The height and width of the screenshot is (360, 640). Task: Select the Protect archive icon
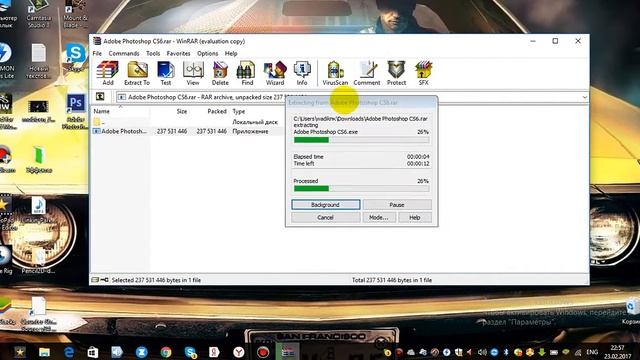click(396, 73)
